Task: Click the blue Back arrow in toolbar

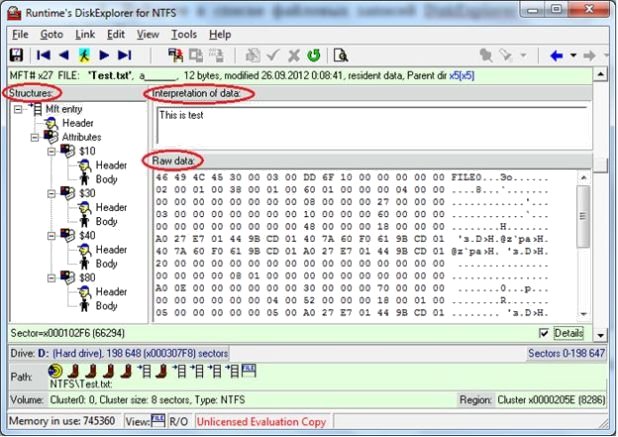Action: coord(557,56)
